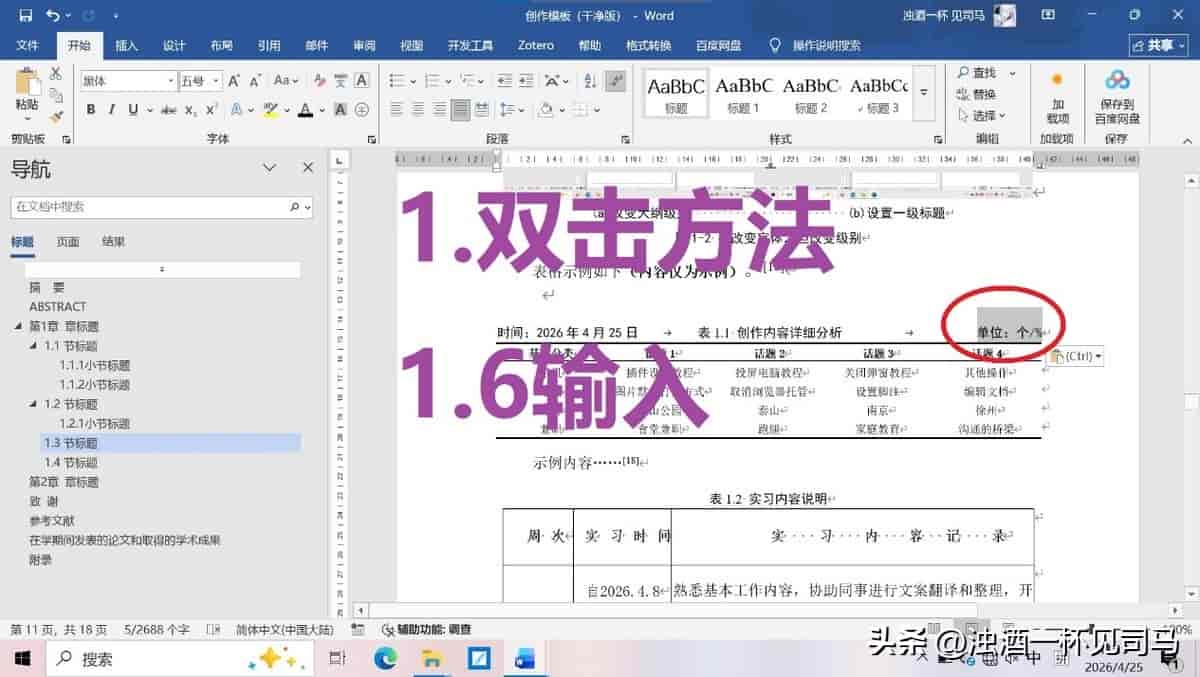Click the distributed alignment icon
The width and height of the screenshot is (1200, 677).
483,109
